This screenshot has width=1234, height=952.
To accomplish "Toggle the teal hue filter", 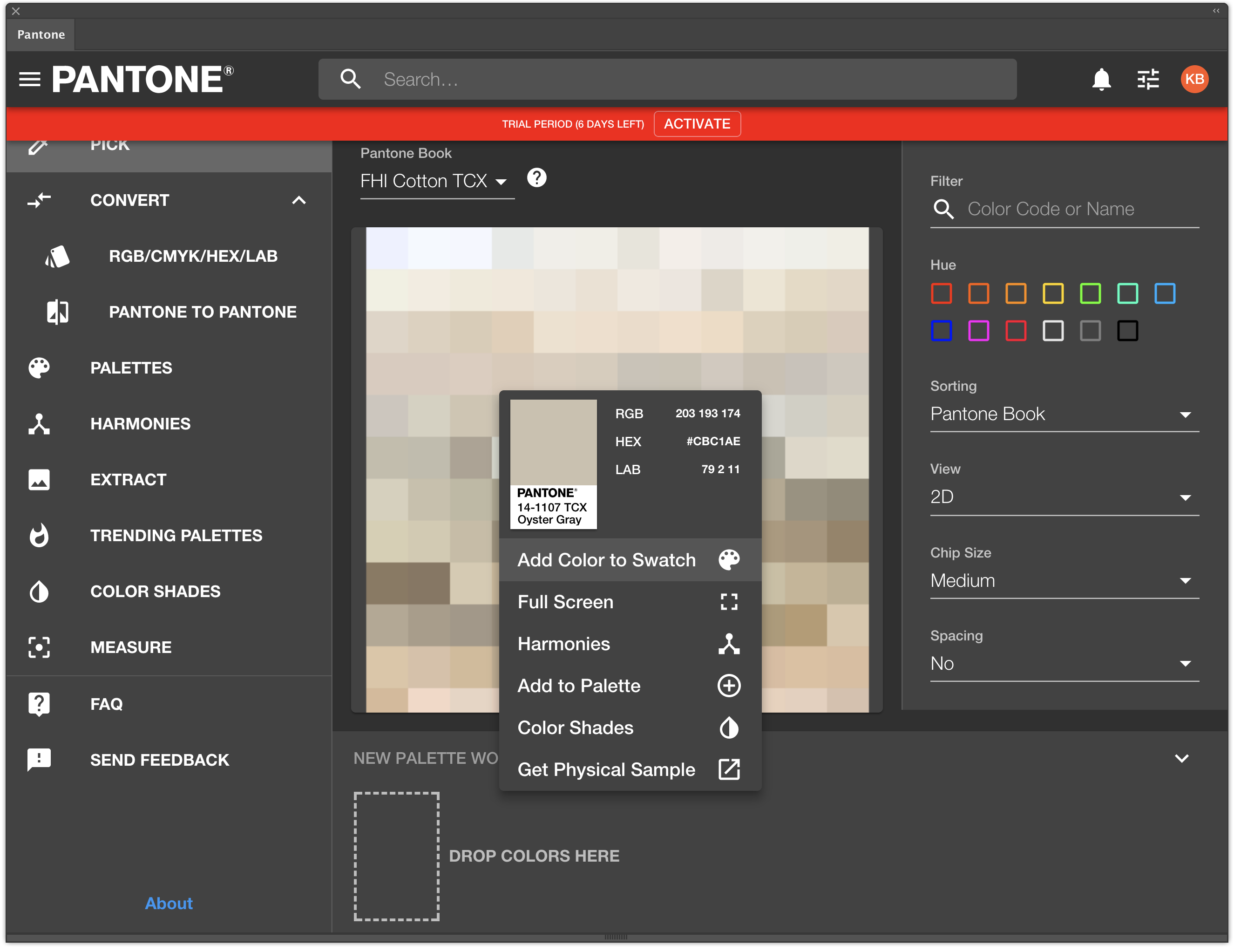I will (x=1127, y=294).
